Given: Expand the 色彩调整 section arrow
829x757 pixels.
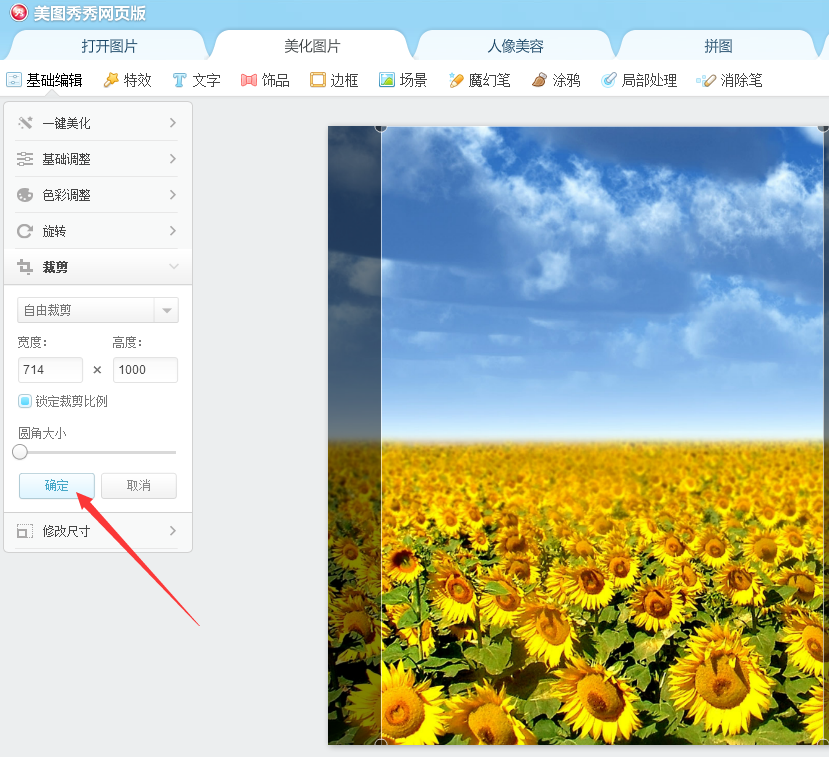Looking at the screenshot, I should click(172, 195).
